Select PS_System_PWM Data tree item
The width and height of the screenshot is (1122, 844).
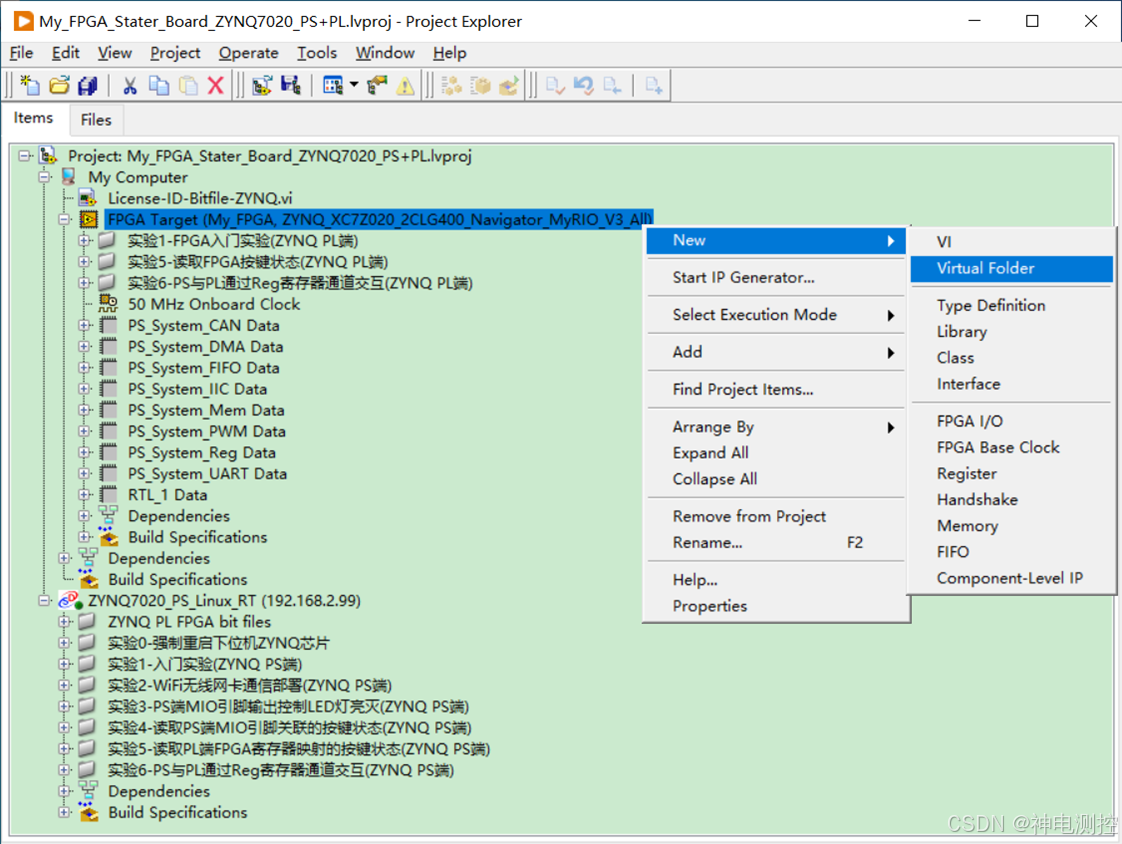click(x=207, y=431)
